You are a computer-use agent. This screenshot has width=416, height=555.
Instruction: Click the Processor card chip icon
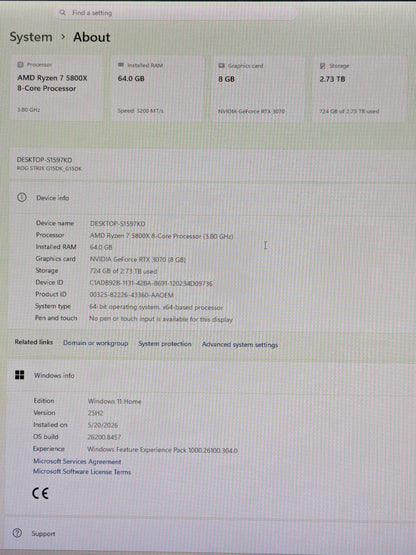click(20, 65)
